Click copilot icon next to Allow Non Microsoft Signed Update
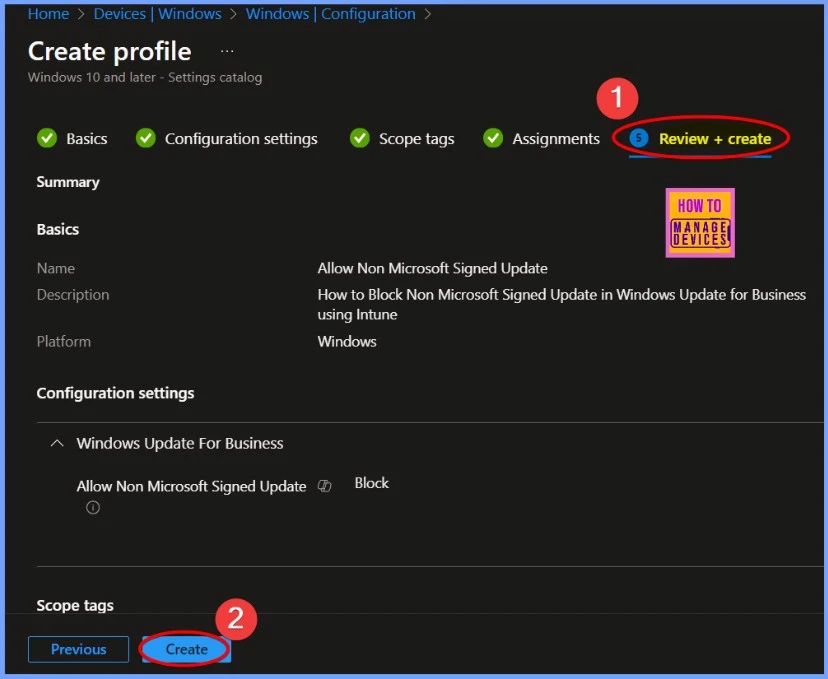This screenshot has width=828, height=679. (324, 486)
